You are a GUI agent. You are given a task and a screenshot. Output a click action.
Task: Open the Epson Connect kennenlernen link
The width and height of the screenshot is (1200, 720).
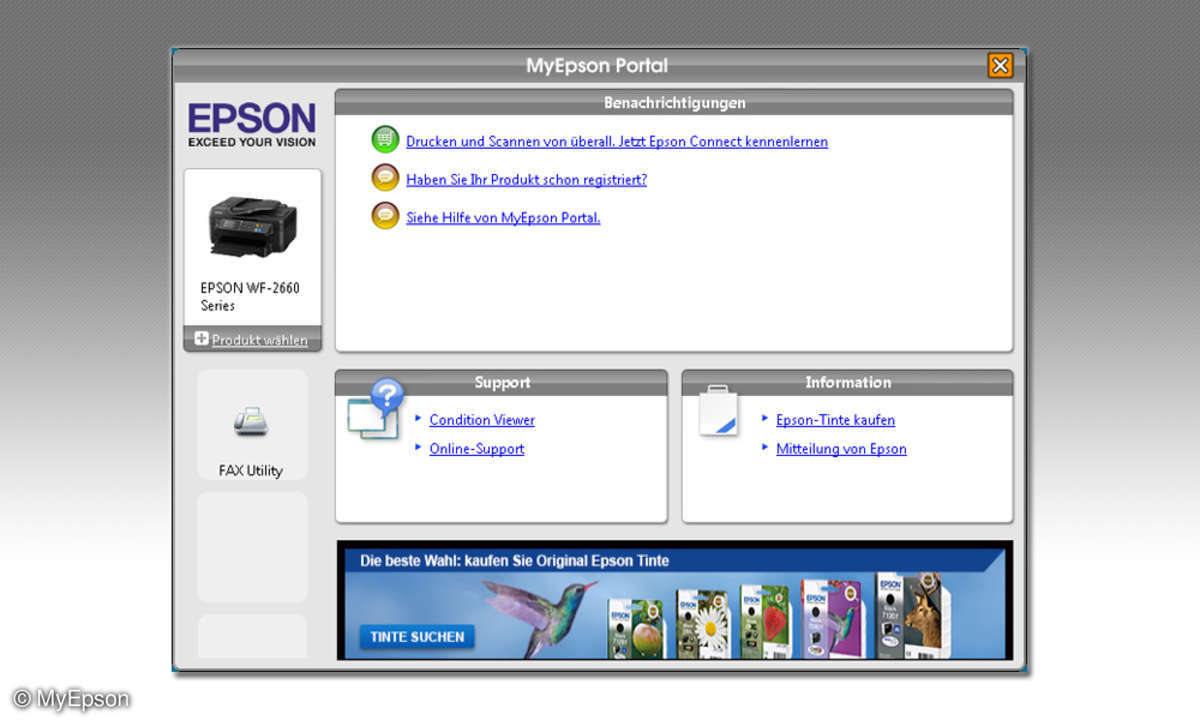point(617,141)
